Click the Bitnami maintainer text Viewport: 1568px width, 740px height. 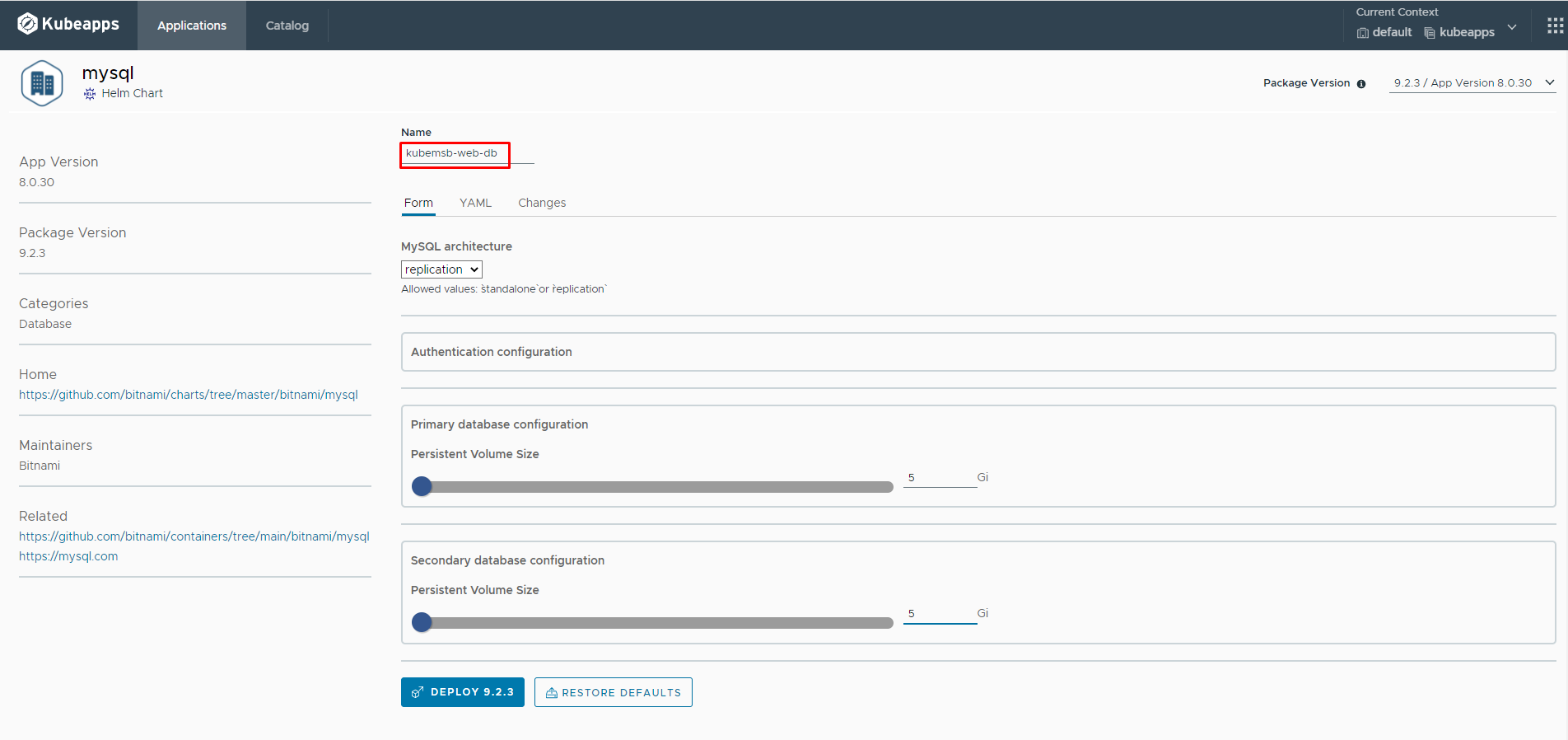tap(40, 466)
